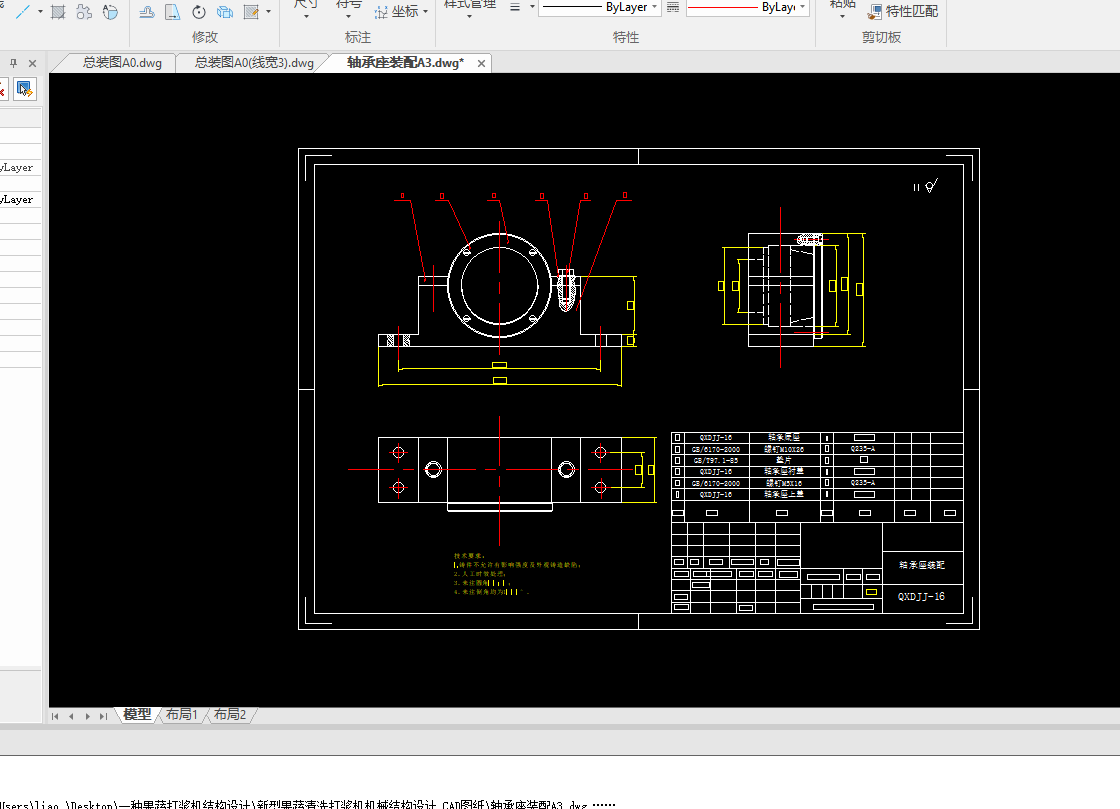
Task: Open the 布局1 layout tab
Action: [181, 715]
